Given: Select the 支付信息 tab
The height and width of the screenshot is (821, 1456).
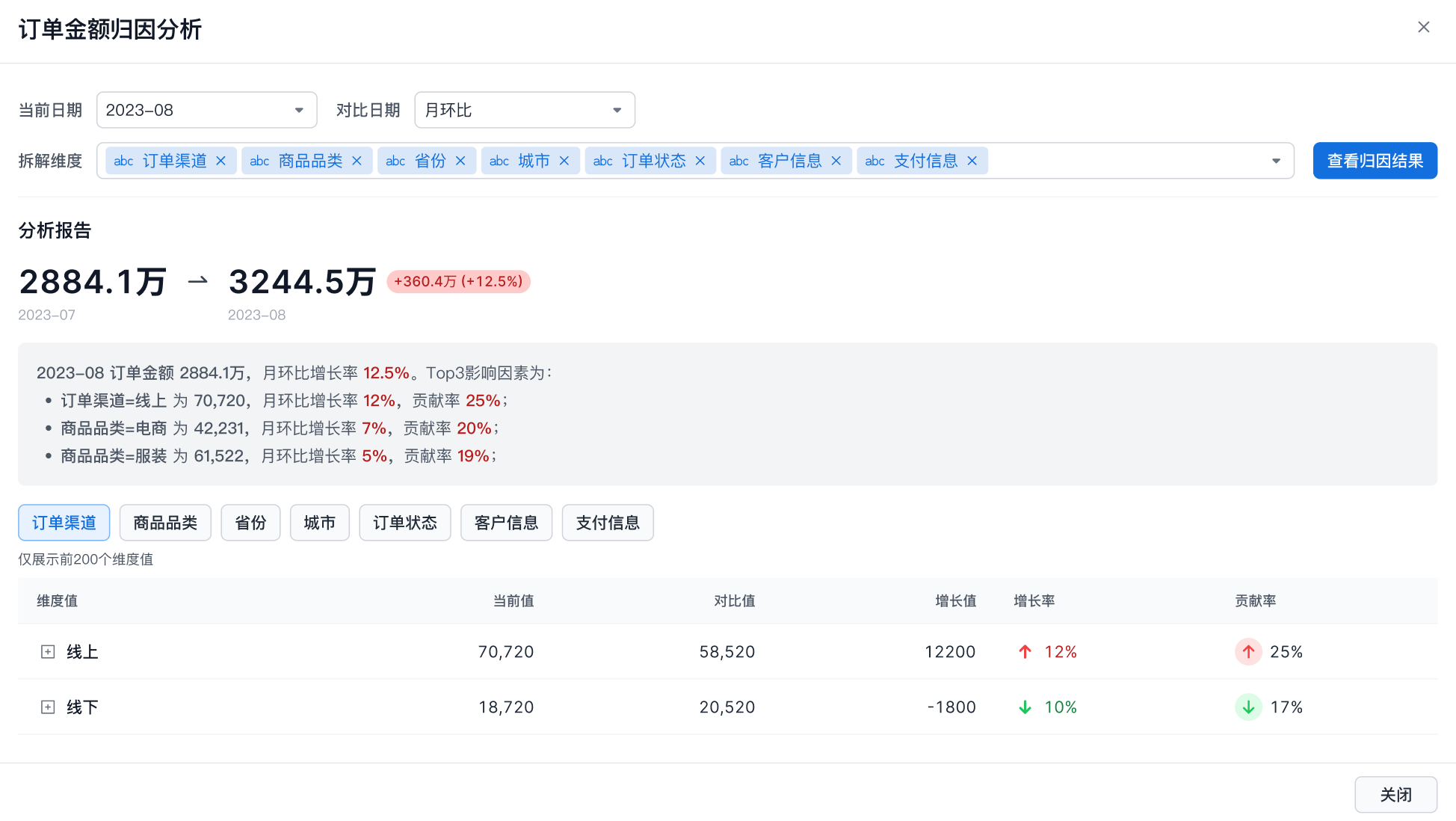Looking at the screenshot, I should click(x=608, y=523).
